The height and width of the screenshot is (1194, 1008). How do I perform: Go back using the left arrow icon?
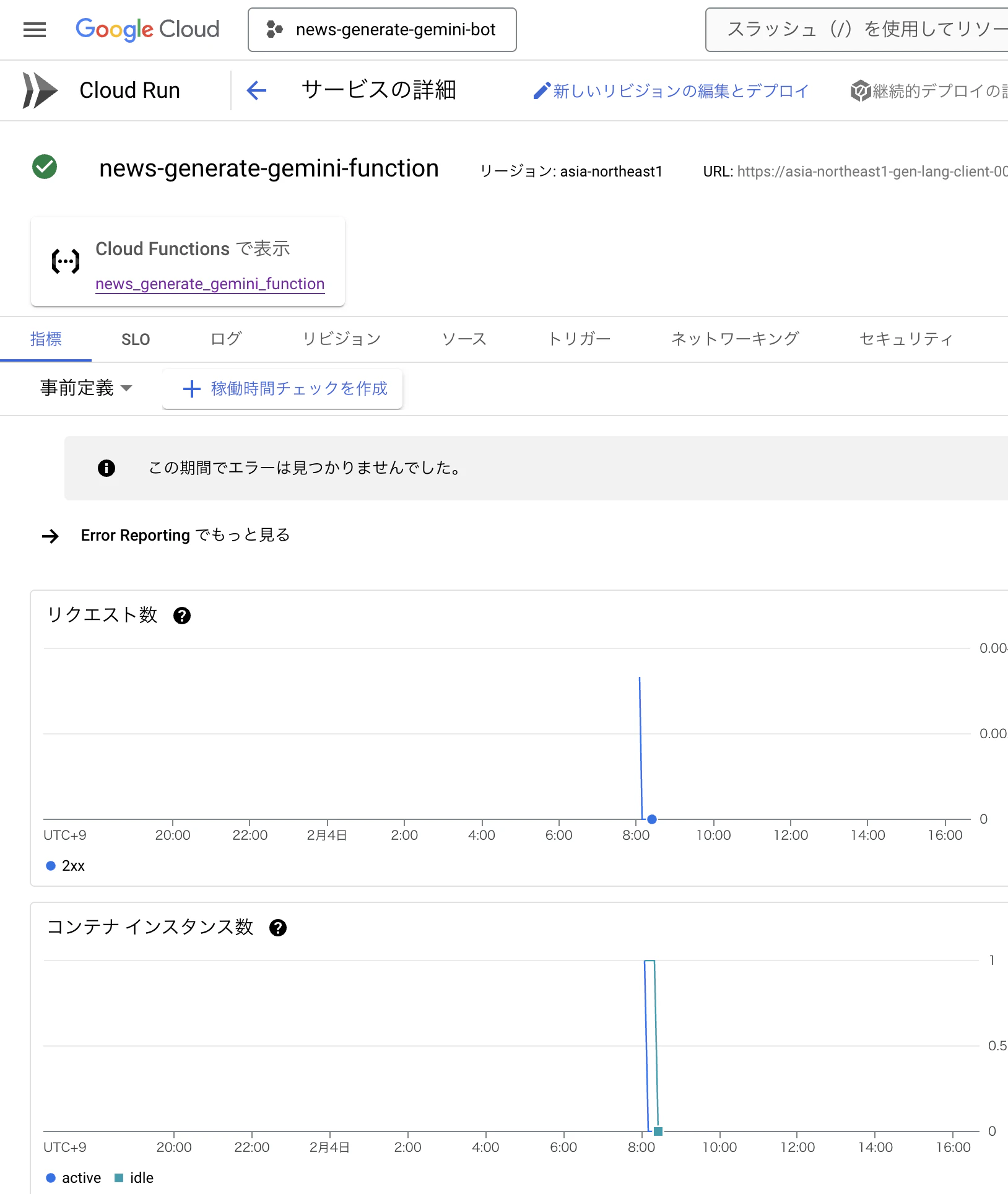click(256, 90)
